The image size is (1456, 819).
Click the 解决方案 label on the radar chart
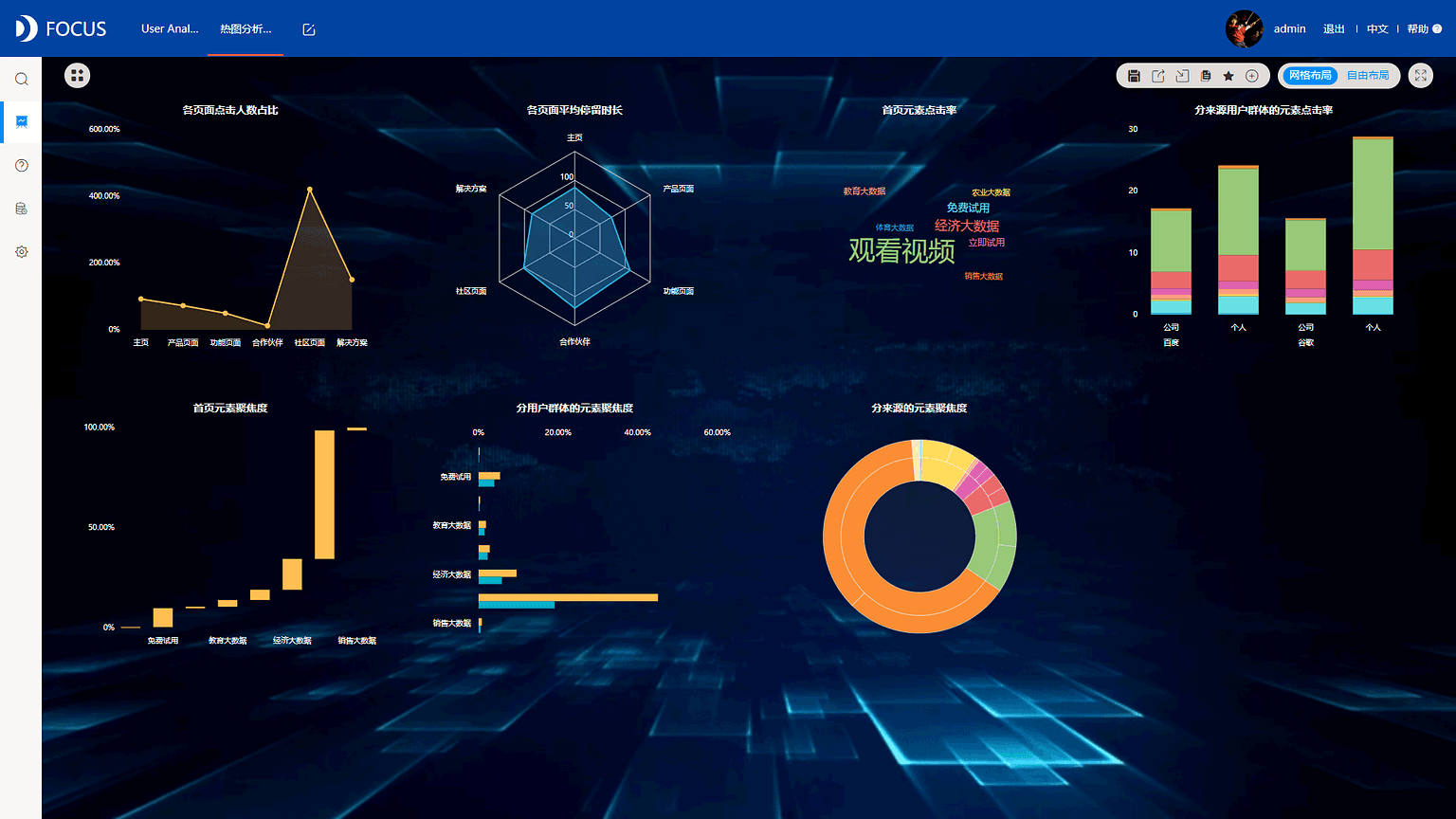470,189
